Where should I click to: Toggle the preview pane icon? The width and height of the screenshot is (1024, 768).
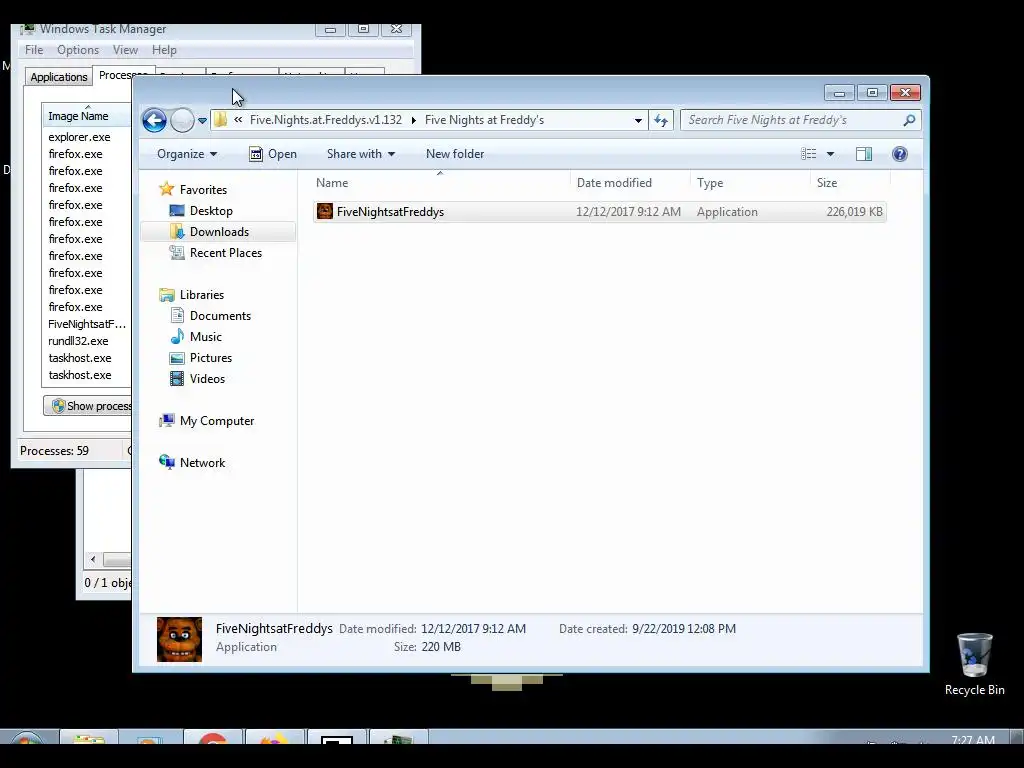pyautogui.click(x=863, y=154)
